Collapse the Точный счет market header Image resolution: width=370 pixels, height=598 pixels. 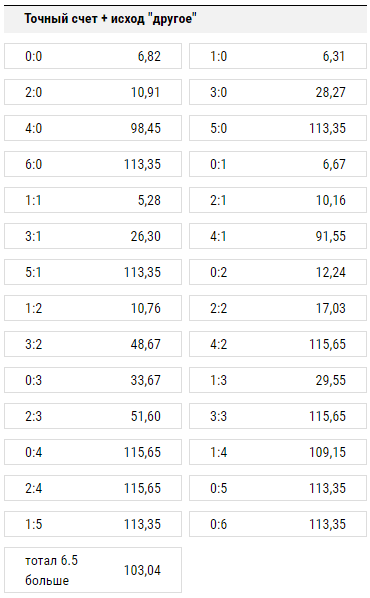(x=185, y=19)
